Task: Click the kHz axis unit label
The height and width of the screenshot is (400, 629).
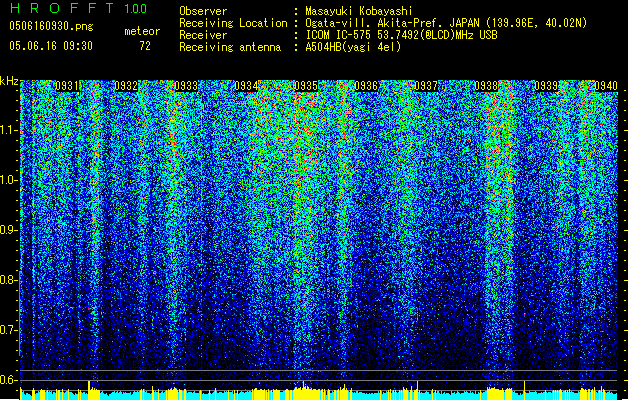Action: 9,81
